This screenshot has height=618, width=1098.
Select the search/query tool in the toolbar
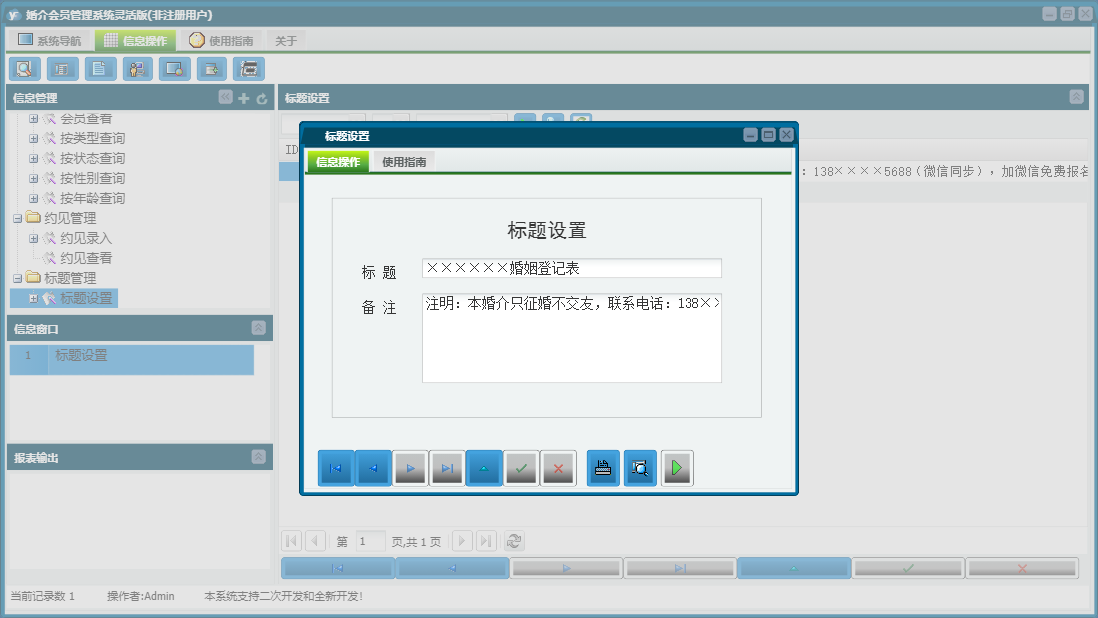24,68
